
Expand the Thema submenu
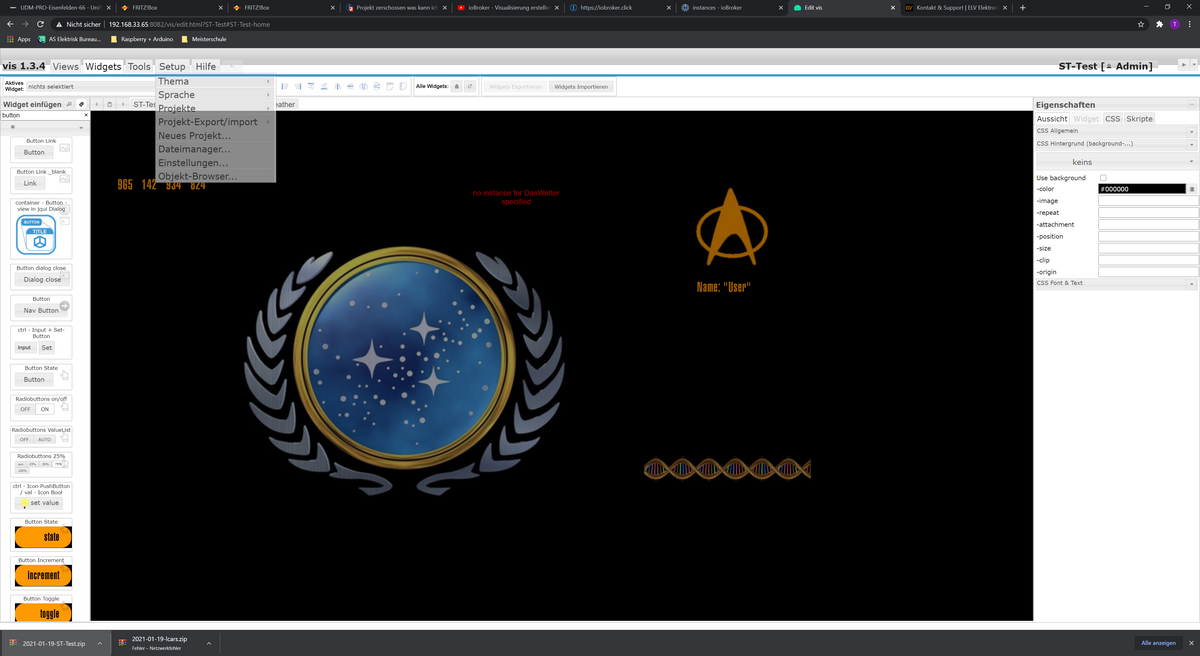point(215,81)
